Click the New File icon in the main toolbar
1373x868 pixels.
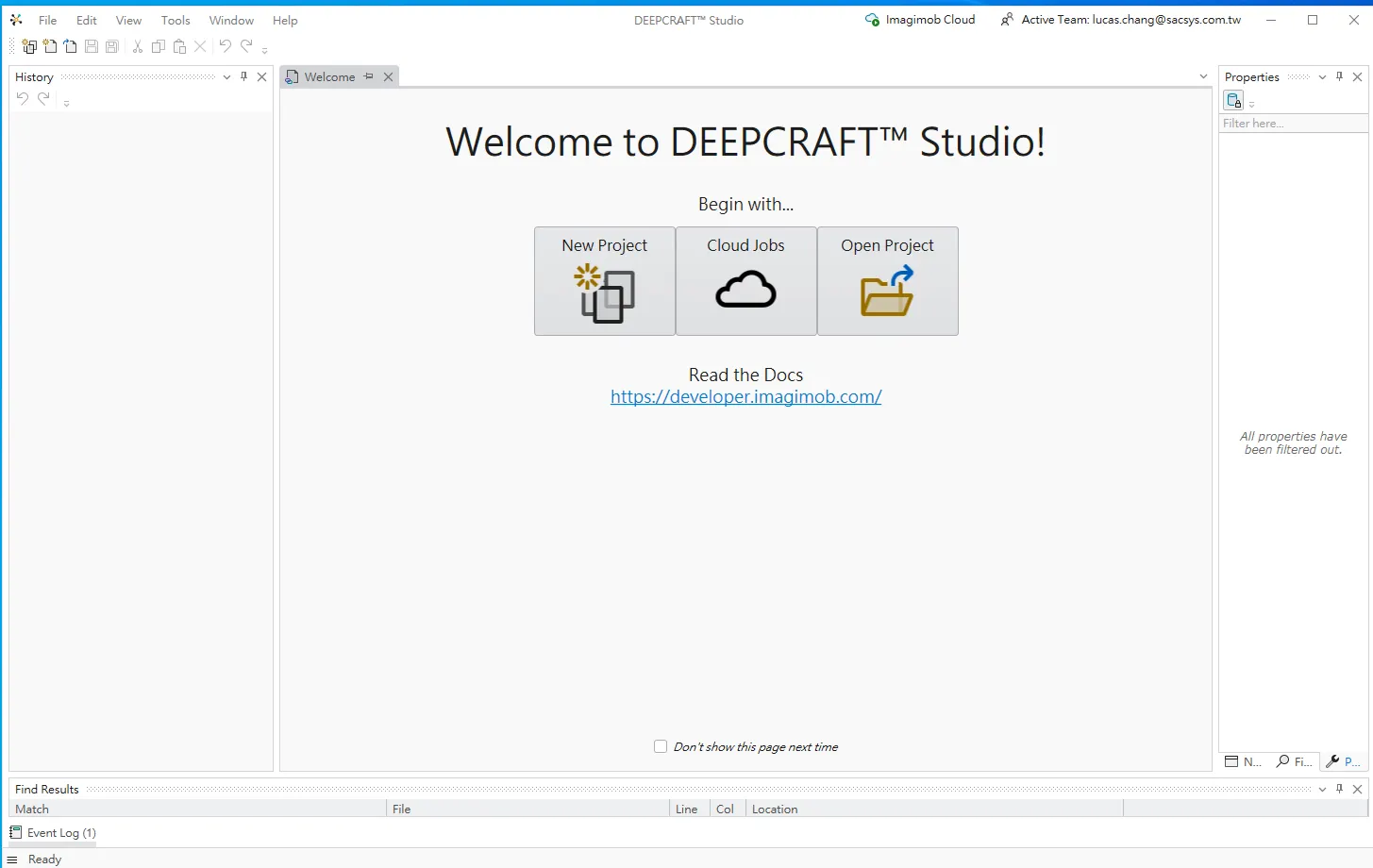pyautogui.click(x=50, y=46)
